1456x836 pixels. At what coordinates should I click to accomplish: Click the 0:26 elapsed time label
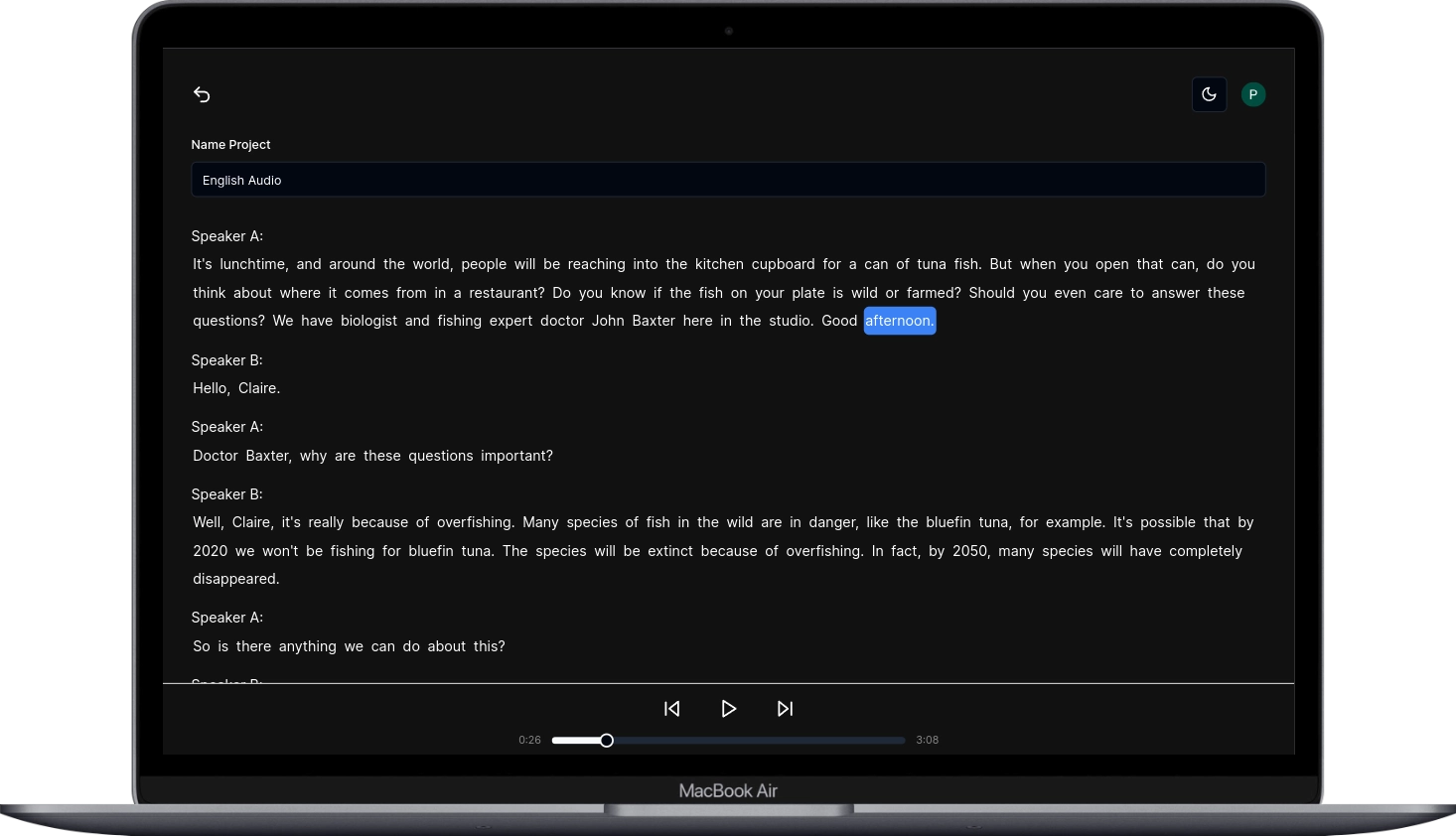(529, 741)
